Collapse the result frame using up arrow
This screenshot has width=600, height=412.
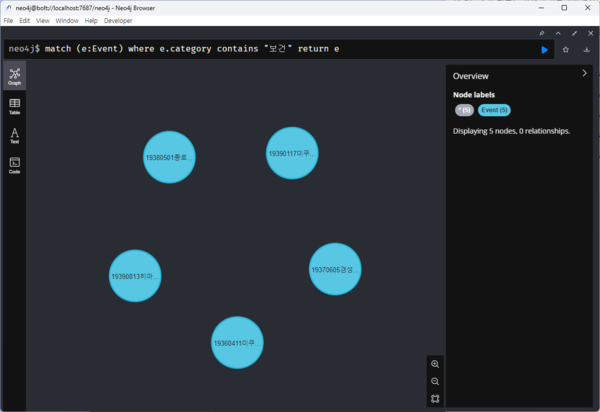click(558, 33)
